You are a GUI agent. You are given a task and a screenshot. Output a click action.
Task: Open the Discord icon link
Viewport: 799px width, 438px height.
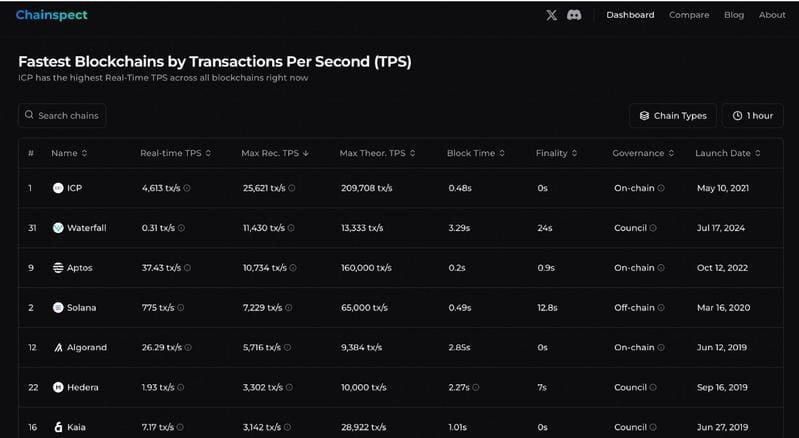click(574, 15)
